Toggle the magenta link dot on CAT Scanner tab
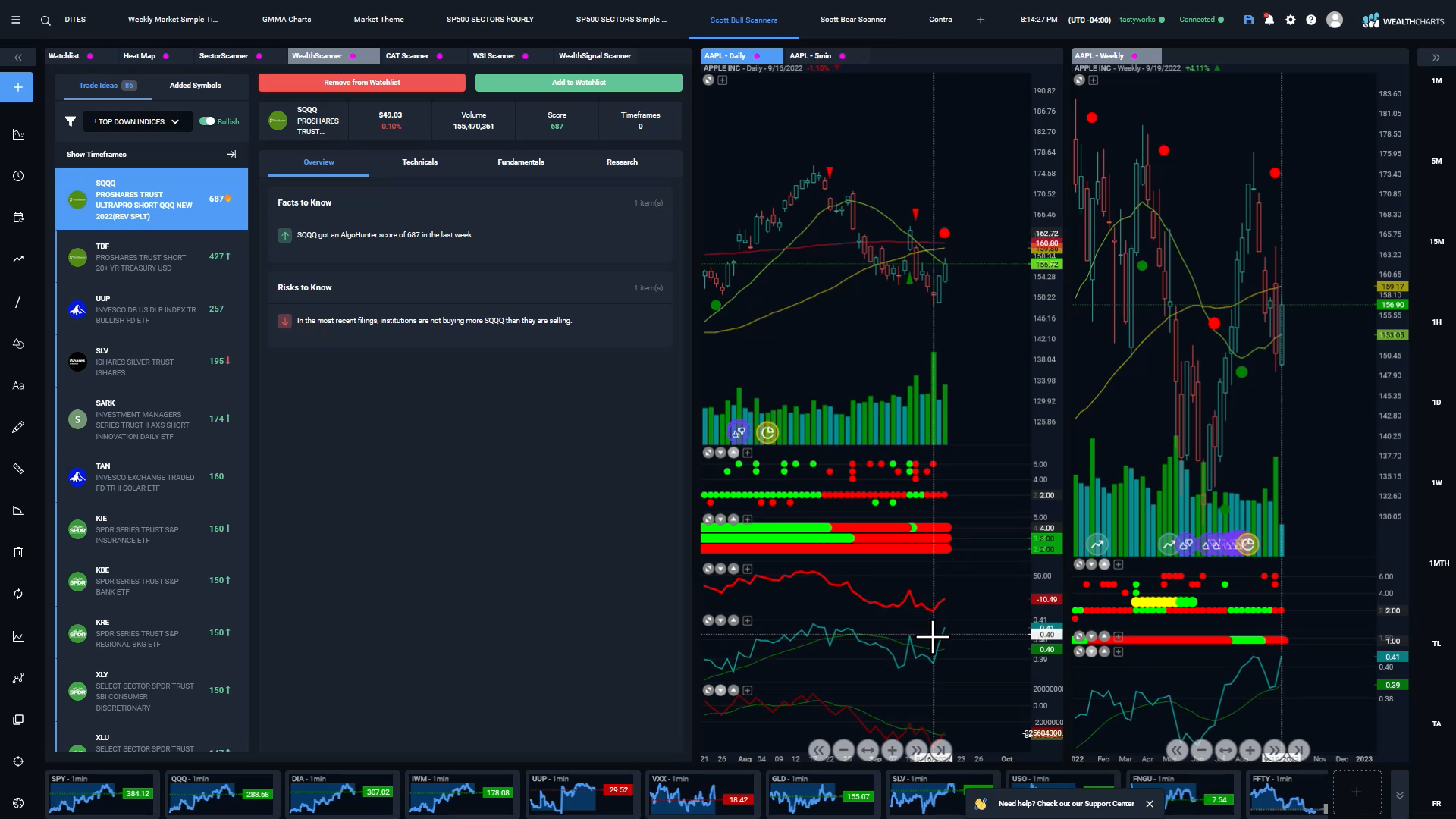This screenshot has height=819, width=1456. pyautogui.click(x=440, y=56)
